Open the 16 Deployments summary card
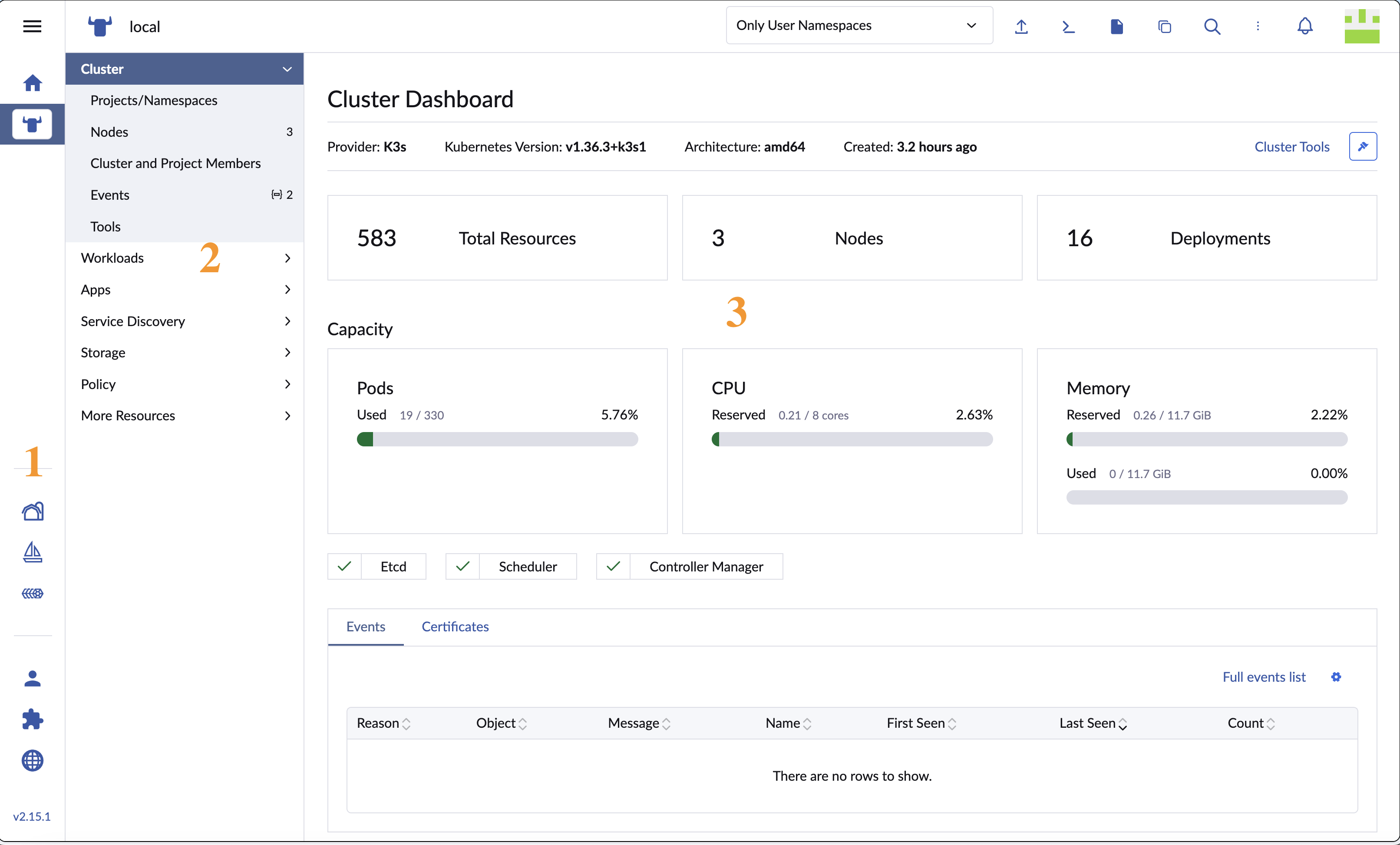This screenshot has width=1400, height=845. click(1207, 238)
